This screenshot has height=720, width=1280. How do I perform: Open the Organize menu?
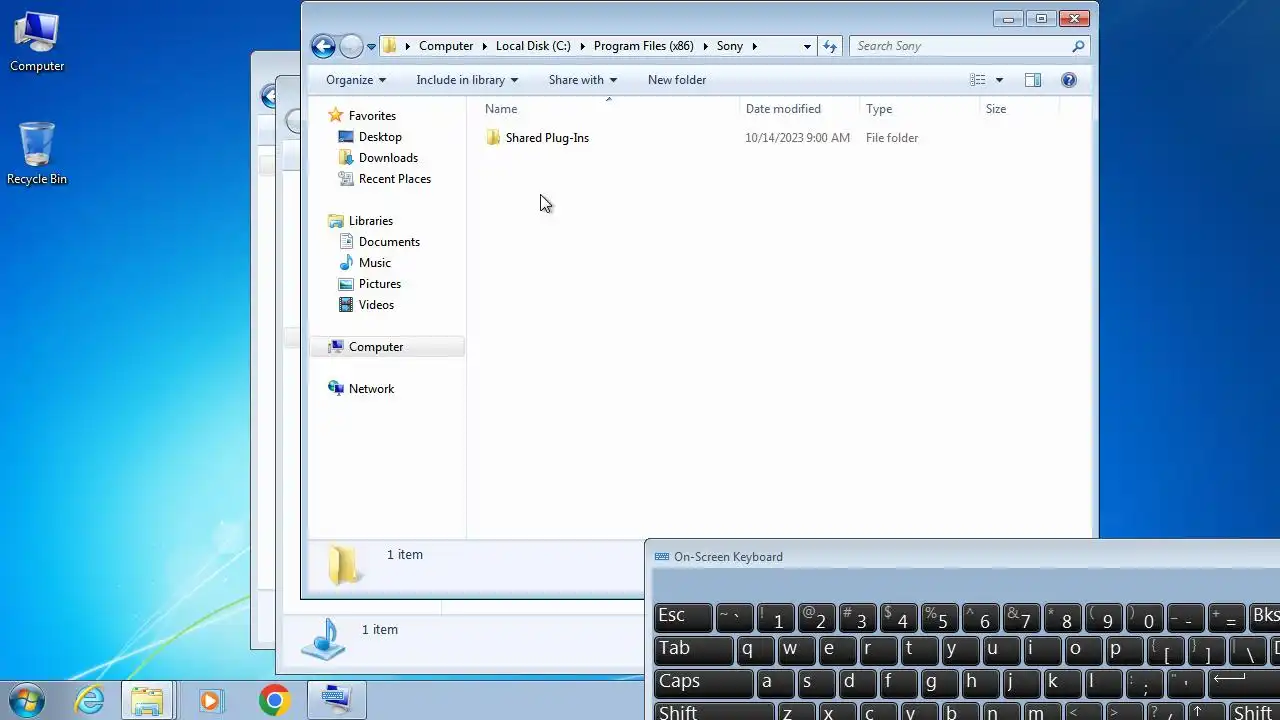pos(356,80)
